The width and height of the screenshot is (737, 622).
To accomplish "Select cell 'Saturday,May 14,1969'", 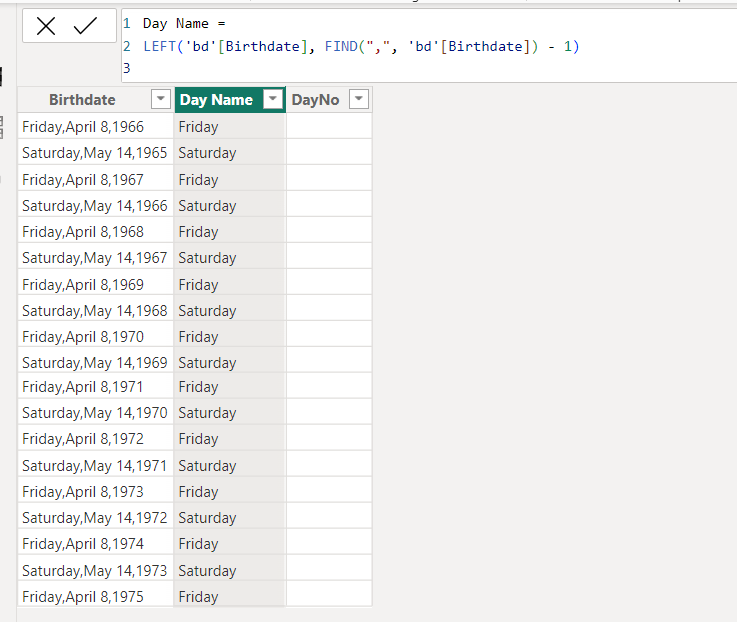I will [96, 362].
